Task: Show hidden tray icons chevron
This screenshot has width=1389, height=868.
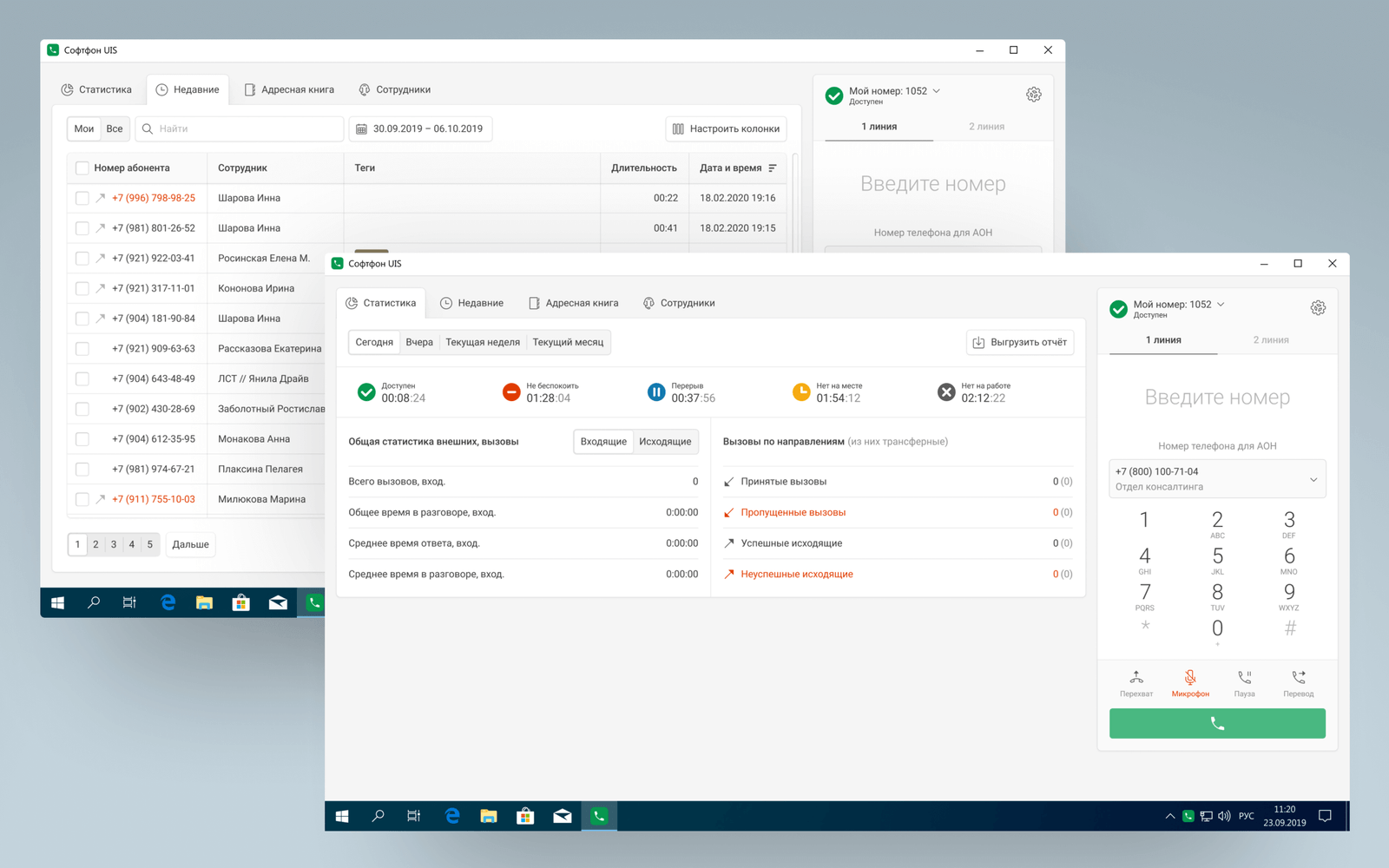Action: [x=1169, y=816]
